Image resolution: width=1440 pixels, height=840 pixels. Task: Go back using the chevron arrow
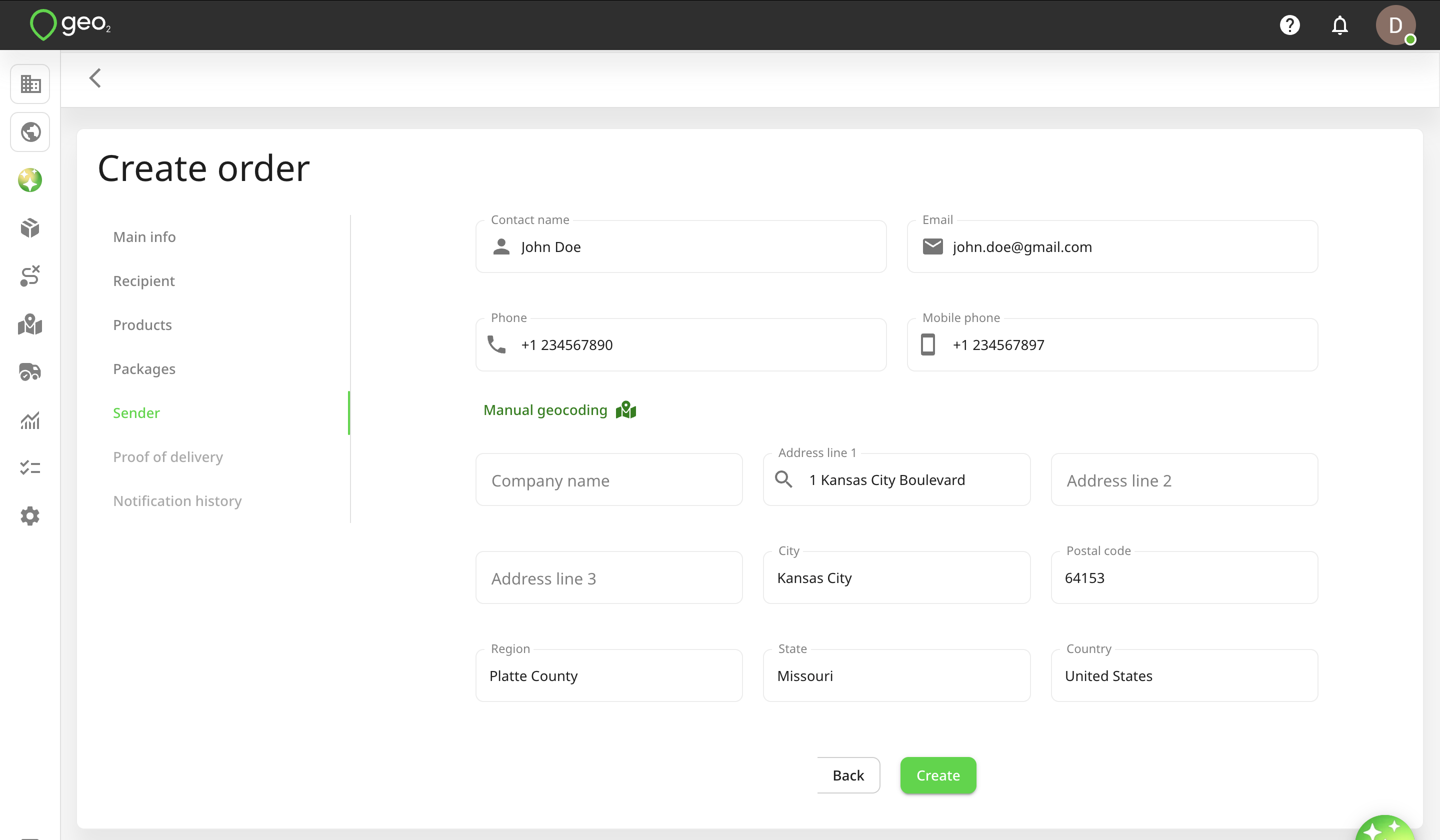(95, 78)
